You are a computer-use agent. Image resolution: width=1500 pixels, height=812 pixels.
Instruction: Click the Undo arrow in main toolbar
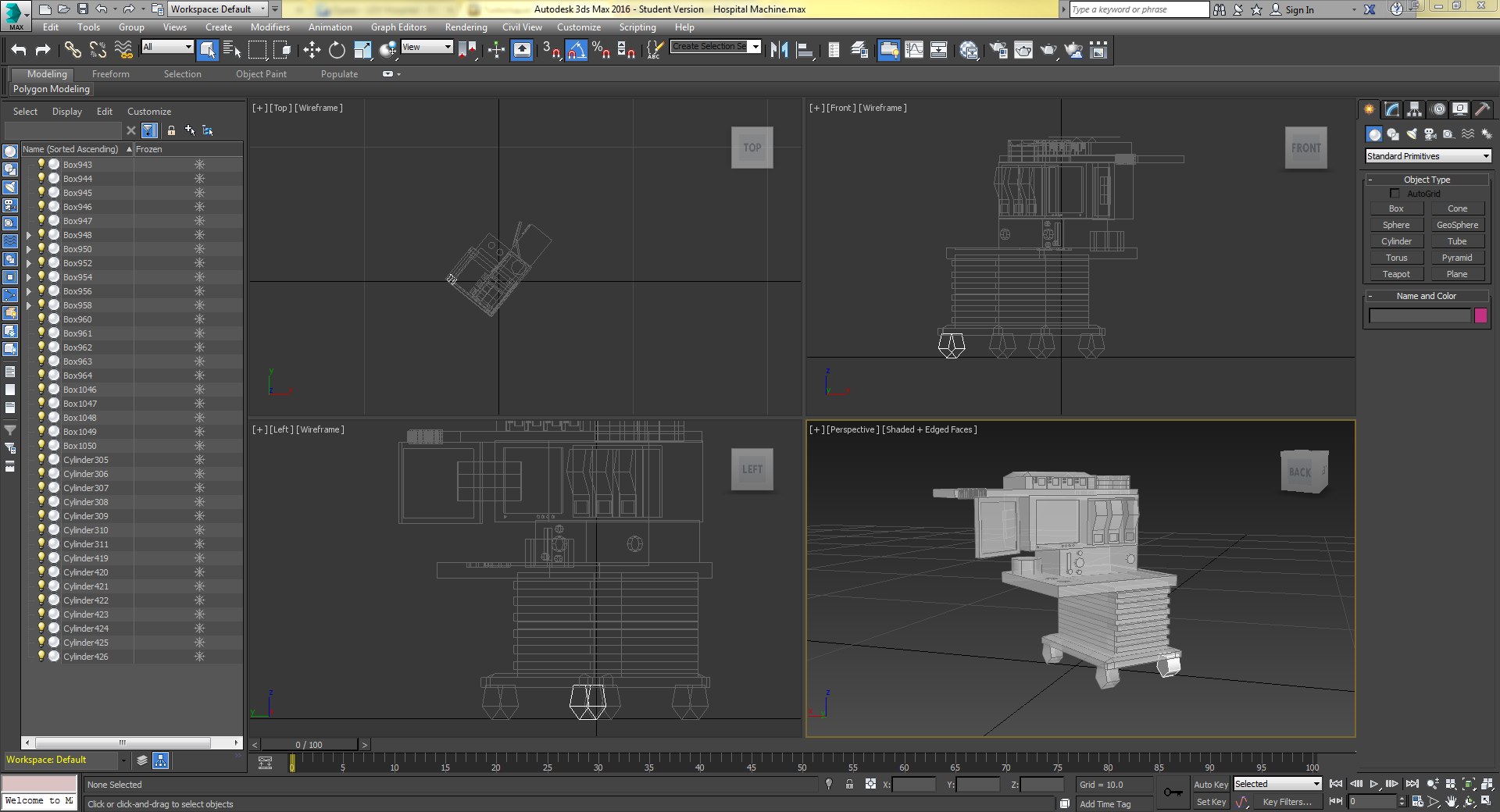pos(19,50)
